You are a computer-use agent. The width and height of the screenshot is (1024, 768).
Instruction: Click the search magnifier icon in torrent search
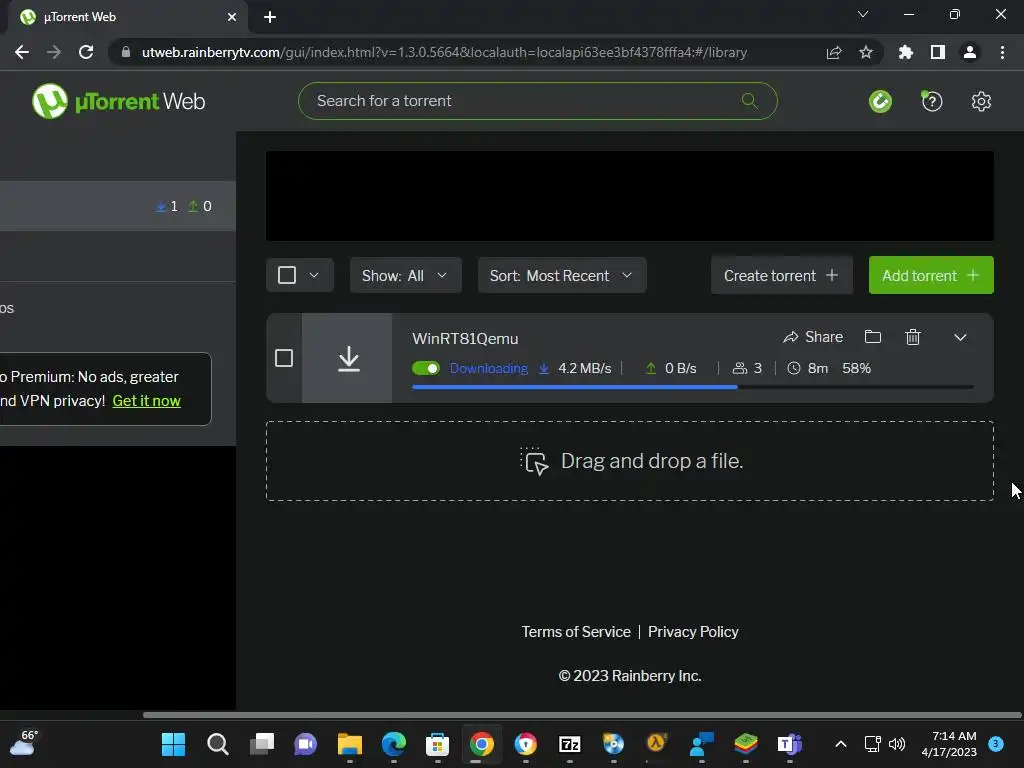(x=749, y=101)
